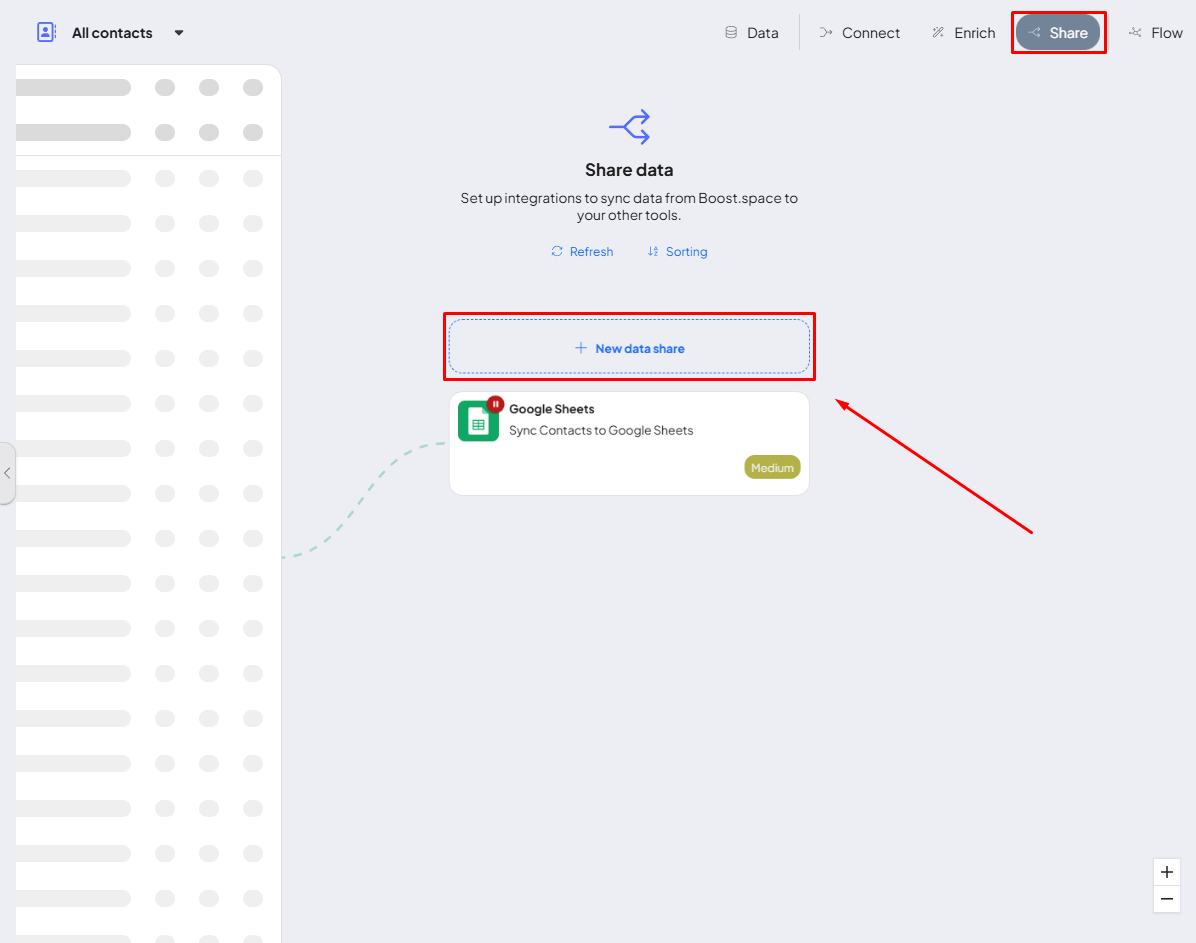
Task: Zoom in with the plus button
Action: coord(1167,872)
